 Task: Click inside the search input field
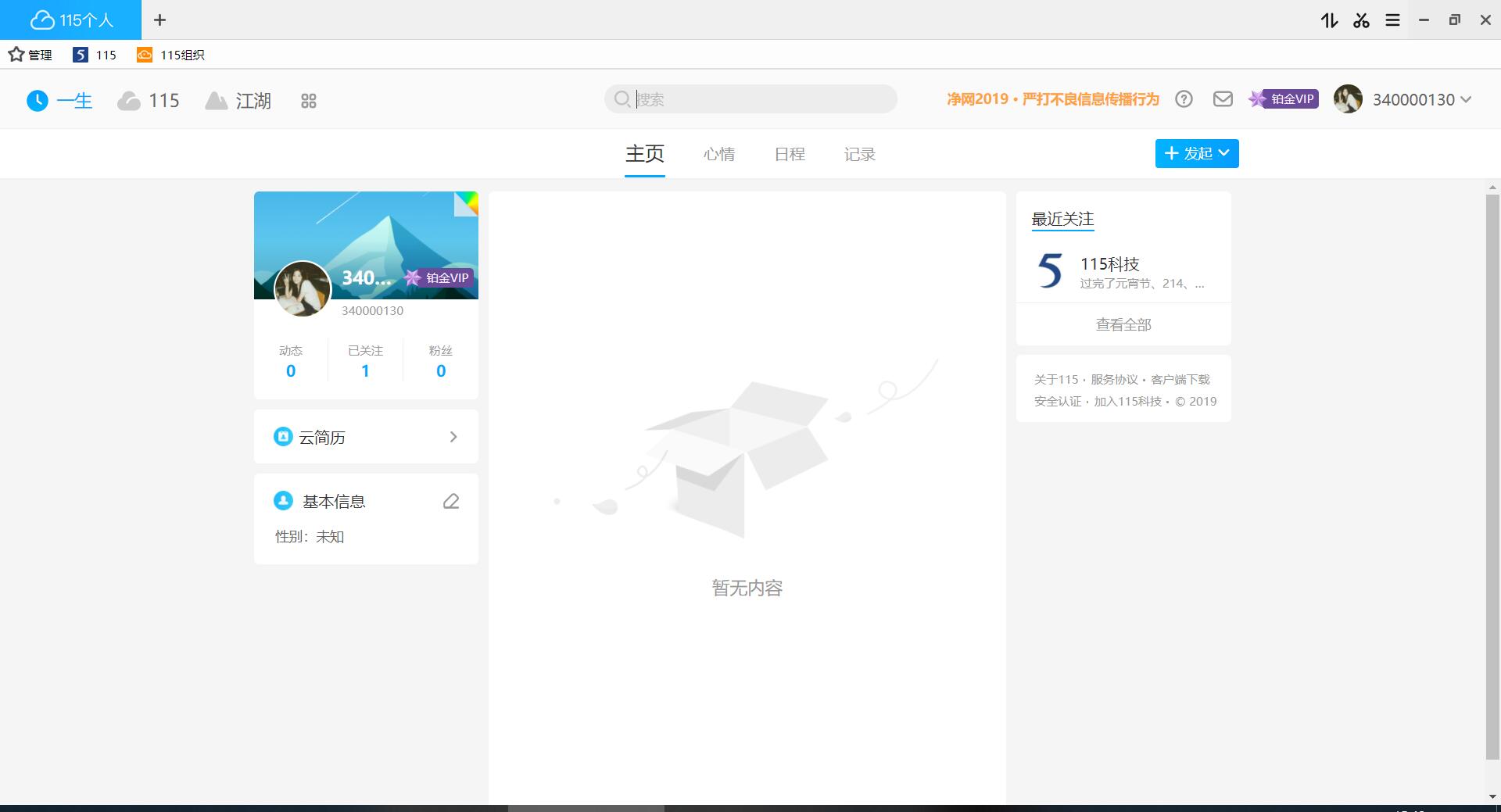750,98
